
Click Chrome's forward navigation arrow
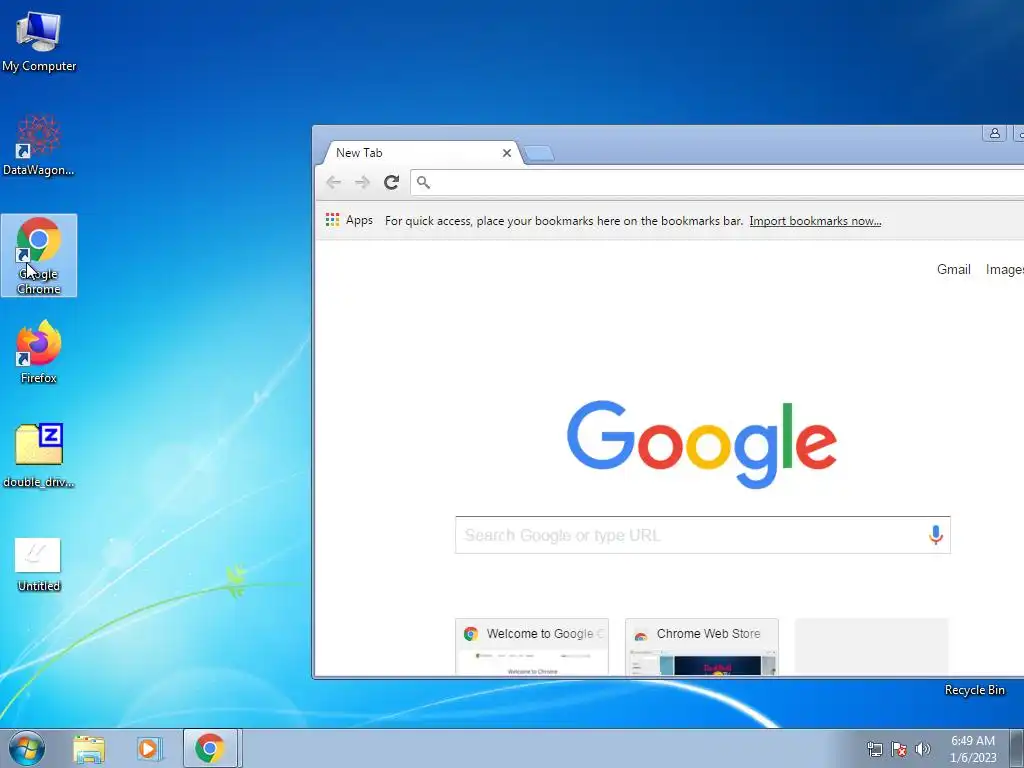pos(362,182)
